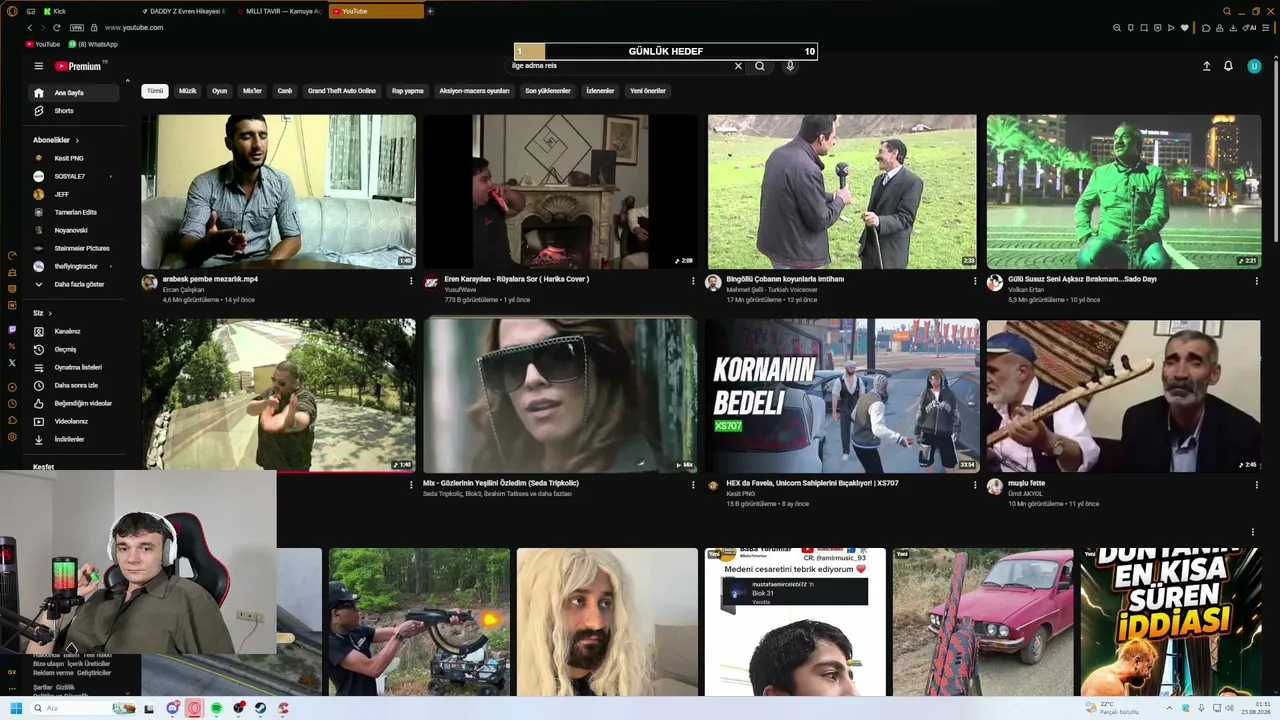Open a new browser tab

pyautogui.click(x=430, y=11)
